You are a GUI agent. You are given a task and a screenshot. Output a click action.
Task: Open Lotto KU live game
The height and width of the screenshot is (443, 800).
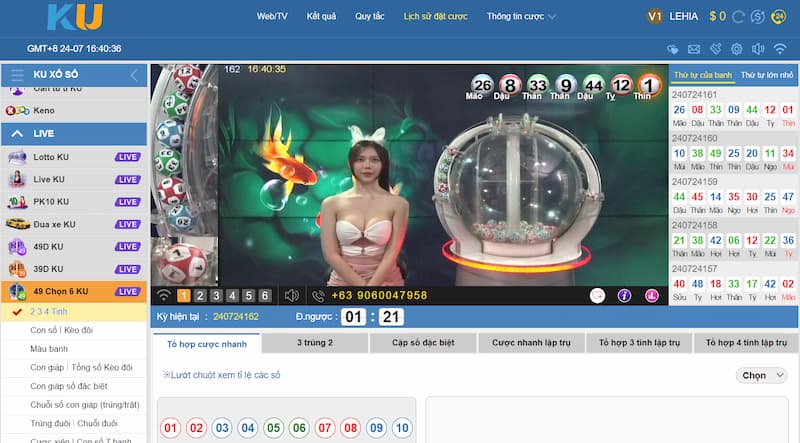(x=74, y=157)
